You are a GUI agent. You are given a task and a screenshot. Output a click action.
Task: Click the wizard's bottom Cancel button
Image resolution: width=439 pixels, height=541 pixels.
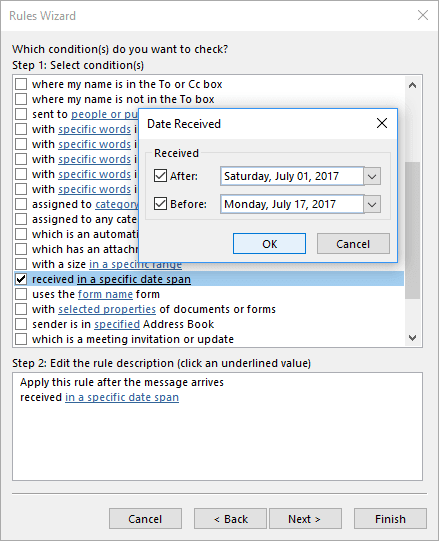click(x=145, y=519)
